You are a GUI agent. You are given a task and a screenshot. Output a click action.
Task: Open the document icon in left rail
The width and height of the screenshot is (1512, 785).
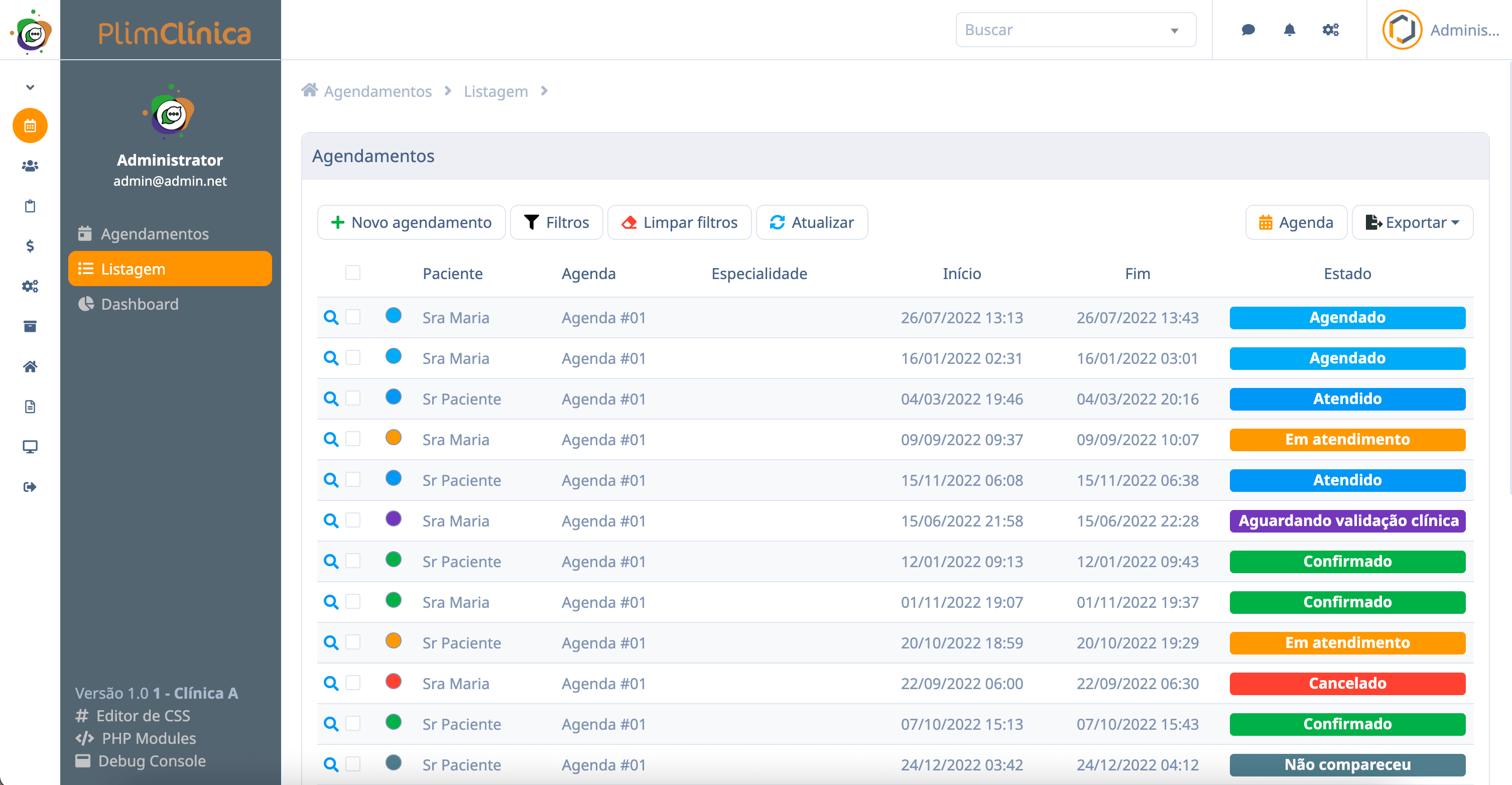(x=30, y=407)
